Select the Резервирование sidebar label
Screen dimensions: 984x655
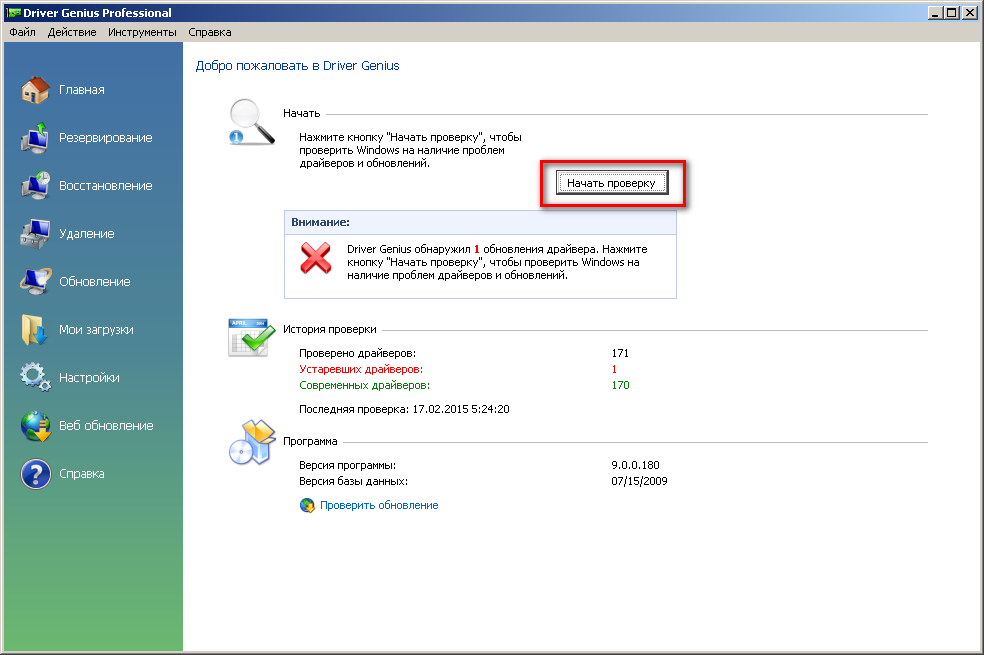coord(105,138)
